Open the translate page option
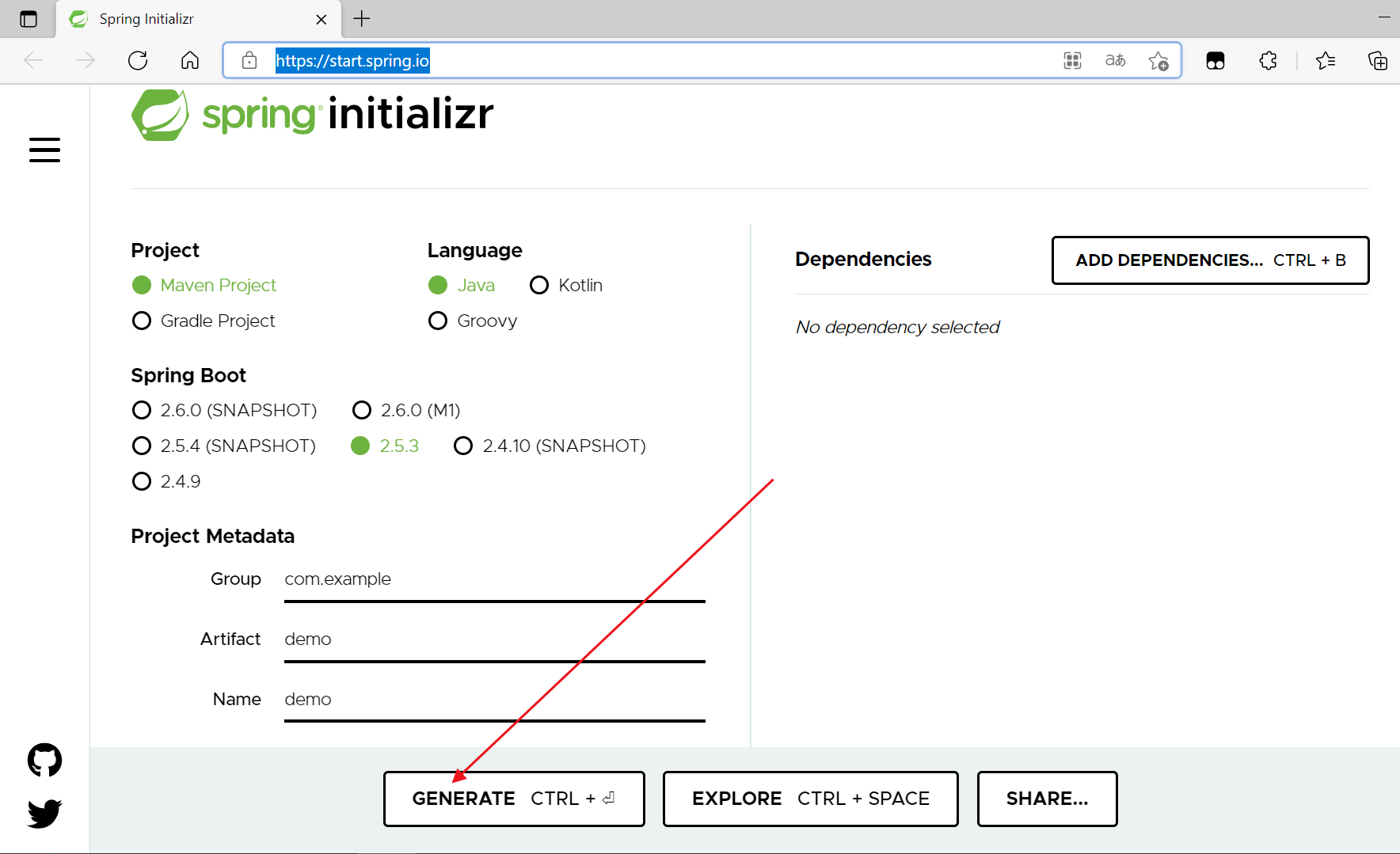Screen dimensions: 1400x854 [1115, 60]
